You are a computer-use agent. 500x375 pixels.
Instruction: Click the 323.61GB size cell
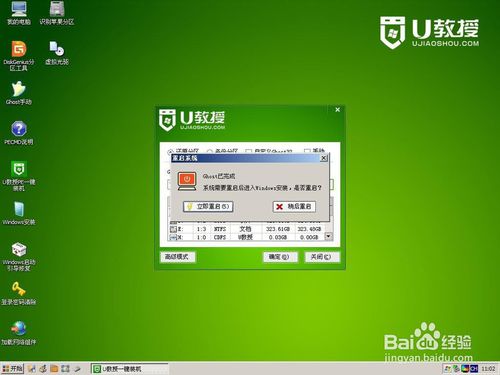pyautogui.click(x=278, y=229)
